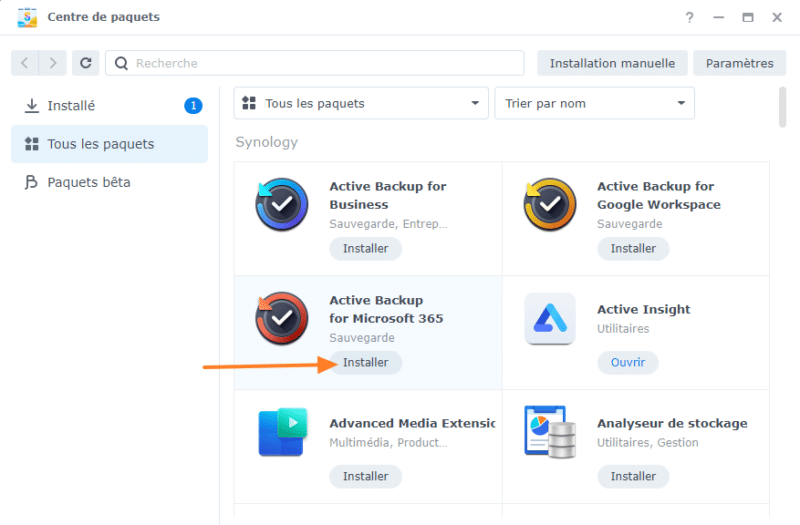Click the search magnifier icon

tap(121, 63)
